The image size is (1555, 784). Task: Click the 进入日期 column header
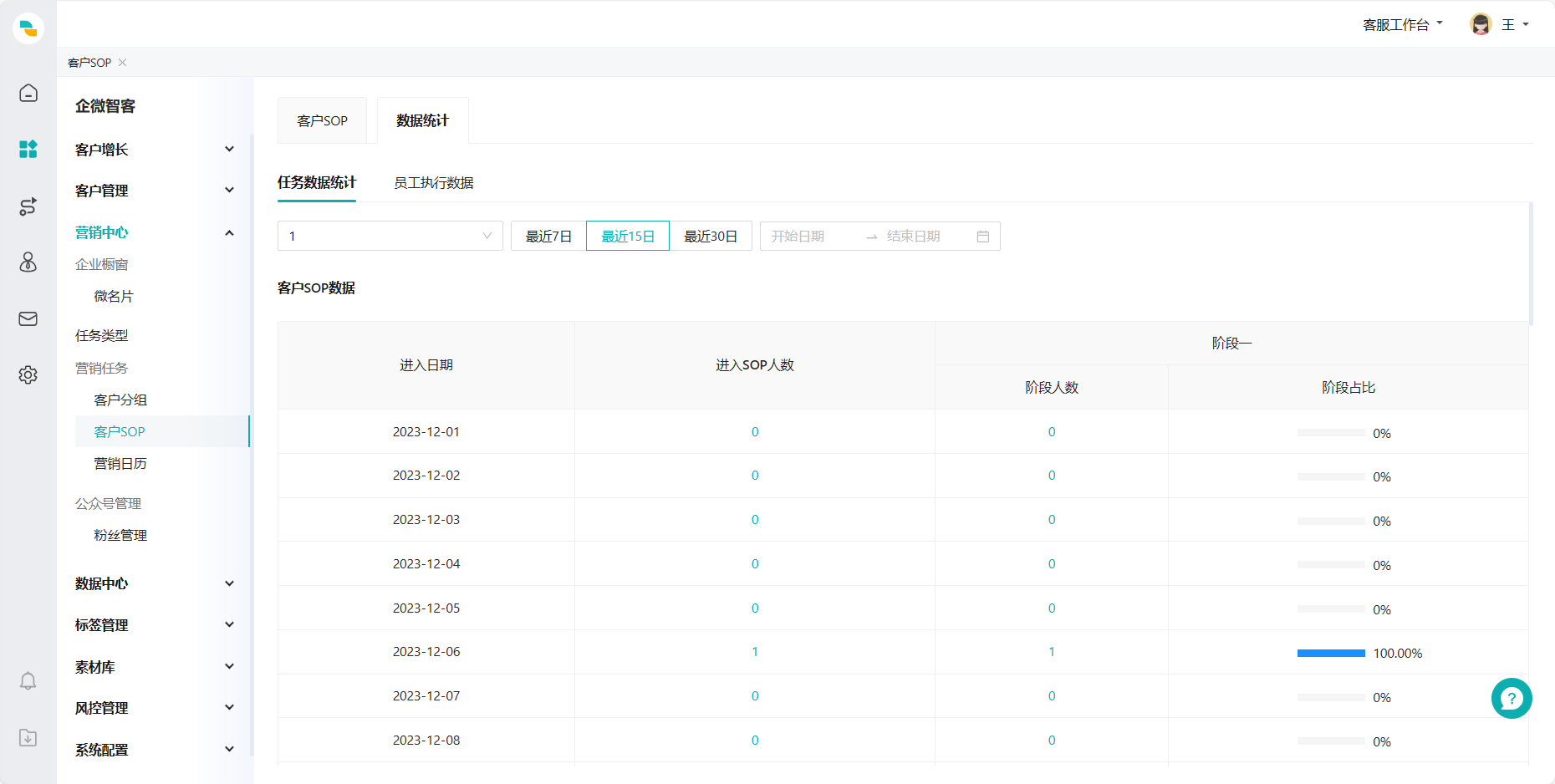pyautogui.click(x=426, y=365)
